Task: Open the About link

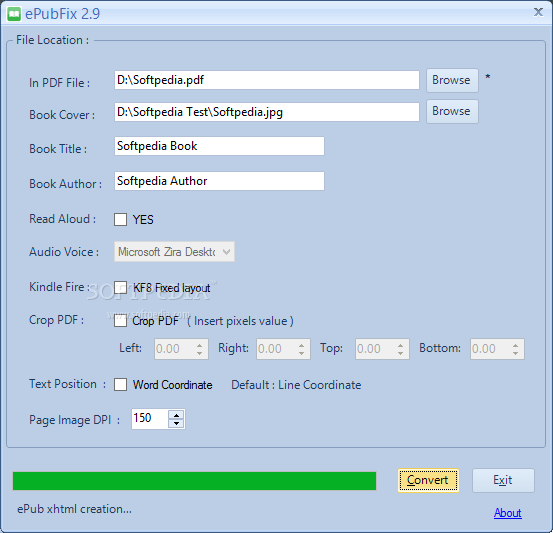Action: pyautogui.click(x=508, y=513)
